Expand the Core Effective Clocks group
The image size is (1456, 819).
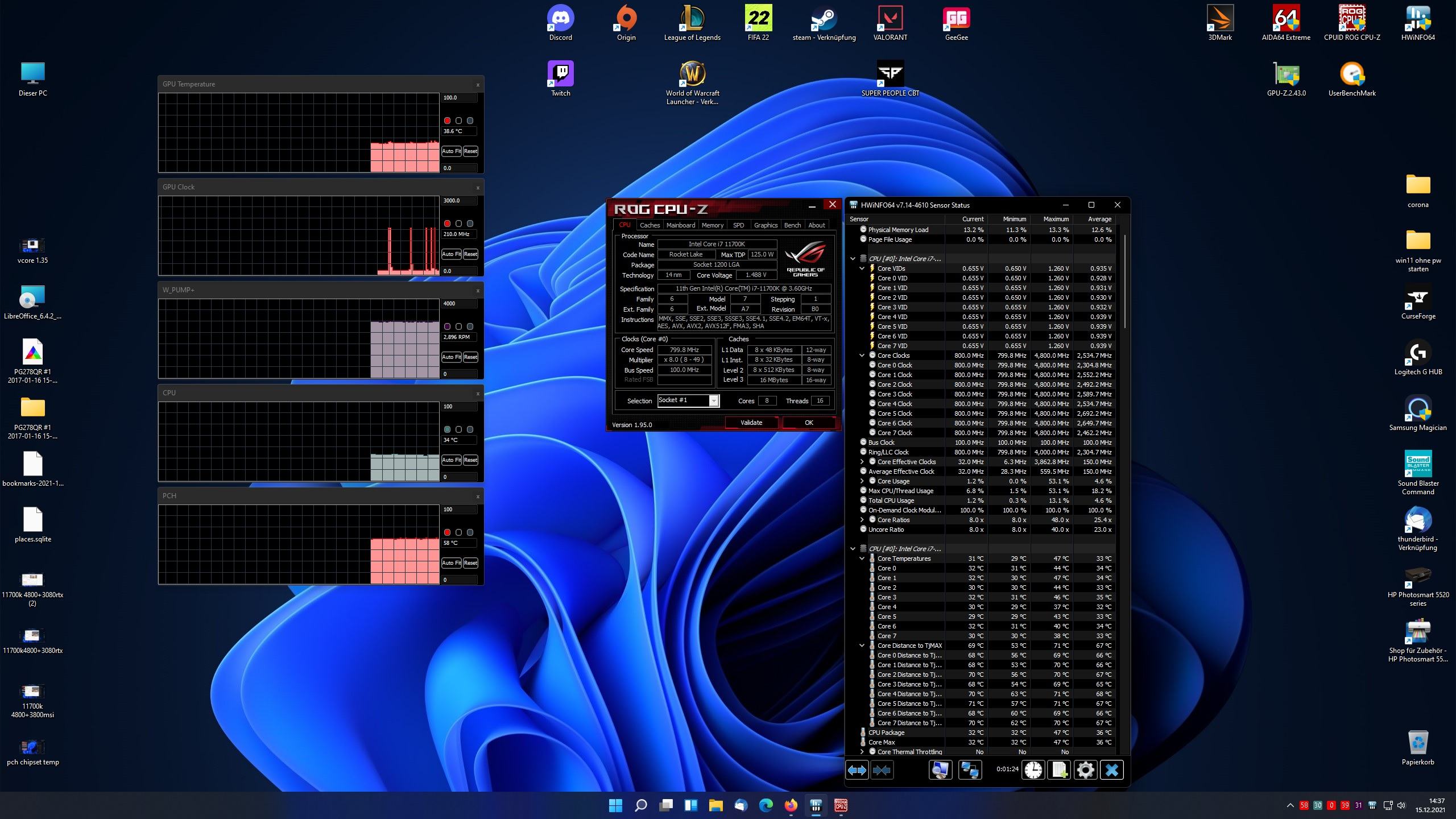[862, 462]
